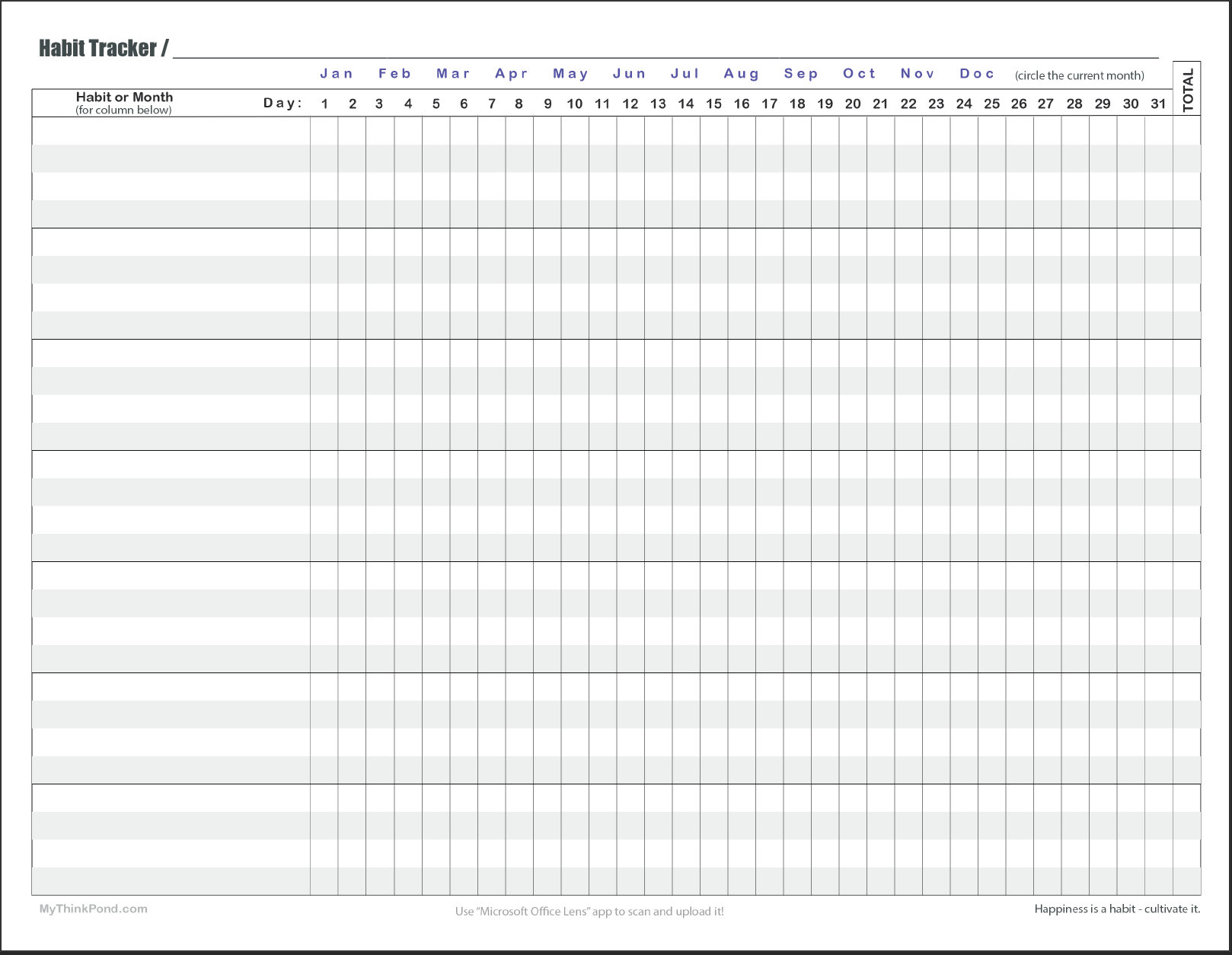The image size is (1232, 955).
Task: Click the blank title line after Habit Tracker
Action: click(665, 56)
